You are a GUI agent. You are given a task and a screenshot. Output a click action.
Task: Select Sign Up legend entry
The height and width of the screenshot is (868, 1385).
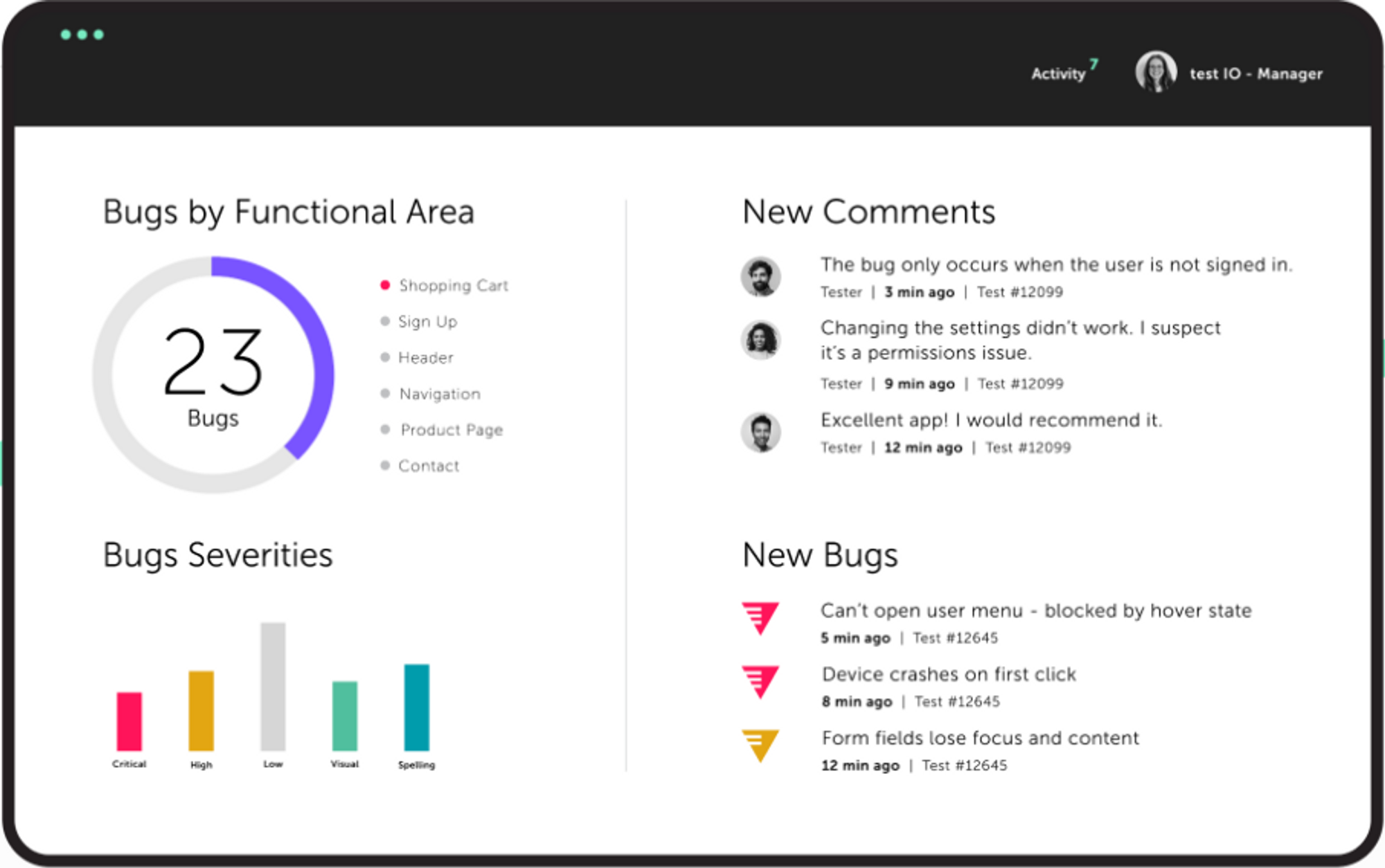(x=419, y=321)
